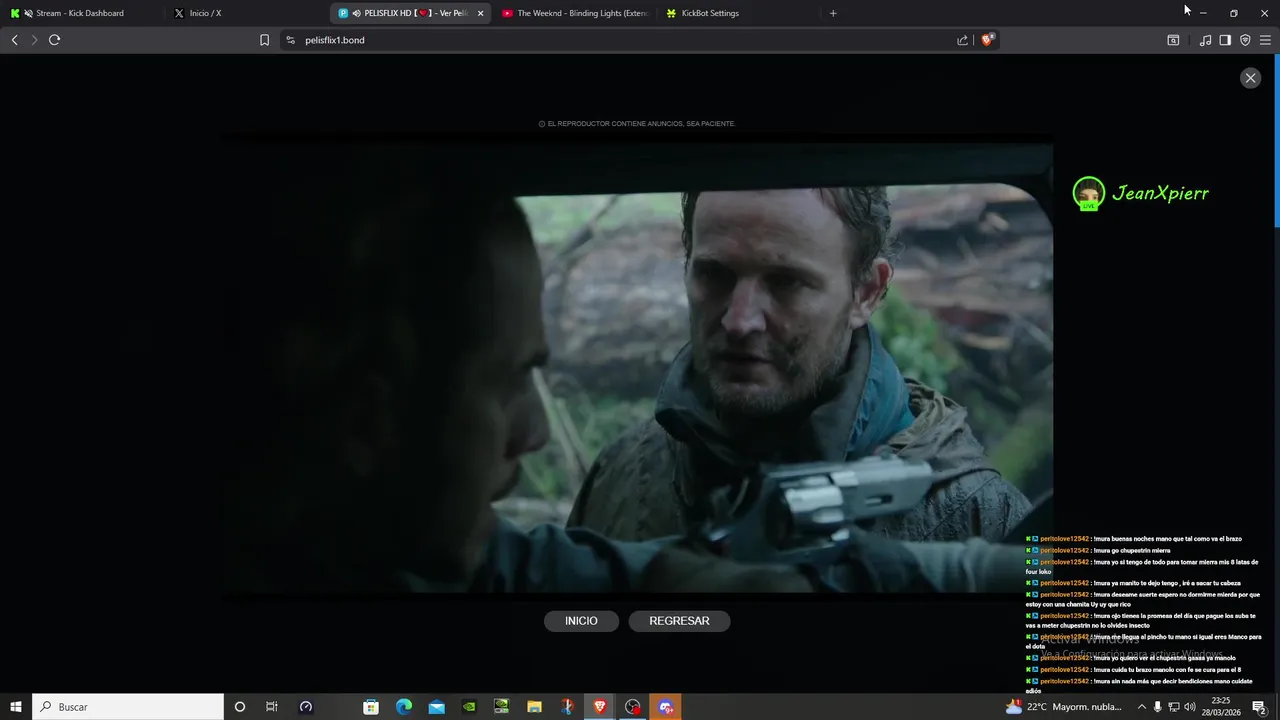
Task: Open a new browser tab
Action: (x=833, y=13)
